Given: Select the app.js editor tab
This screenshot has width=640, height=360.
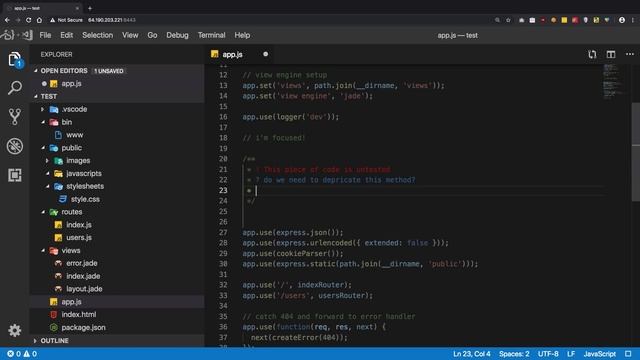Looking at the screenshot, I should (239, 54).
